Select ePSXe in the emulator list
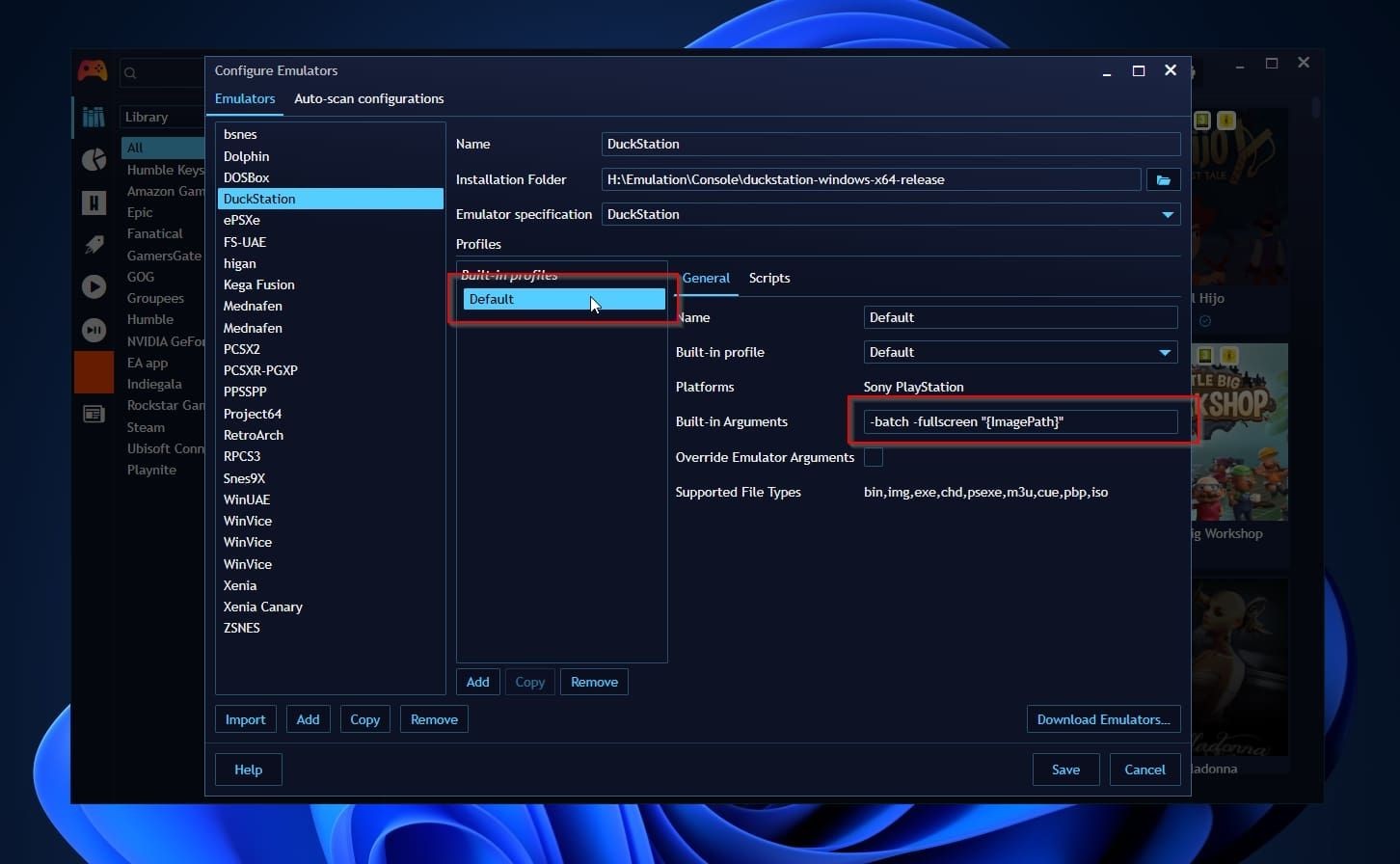Image resolution: width=1400 pixels, height=864 pixels. pos(331,220)
